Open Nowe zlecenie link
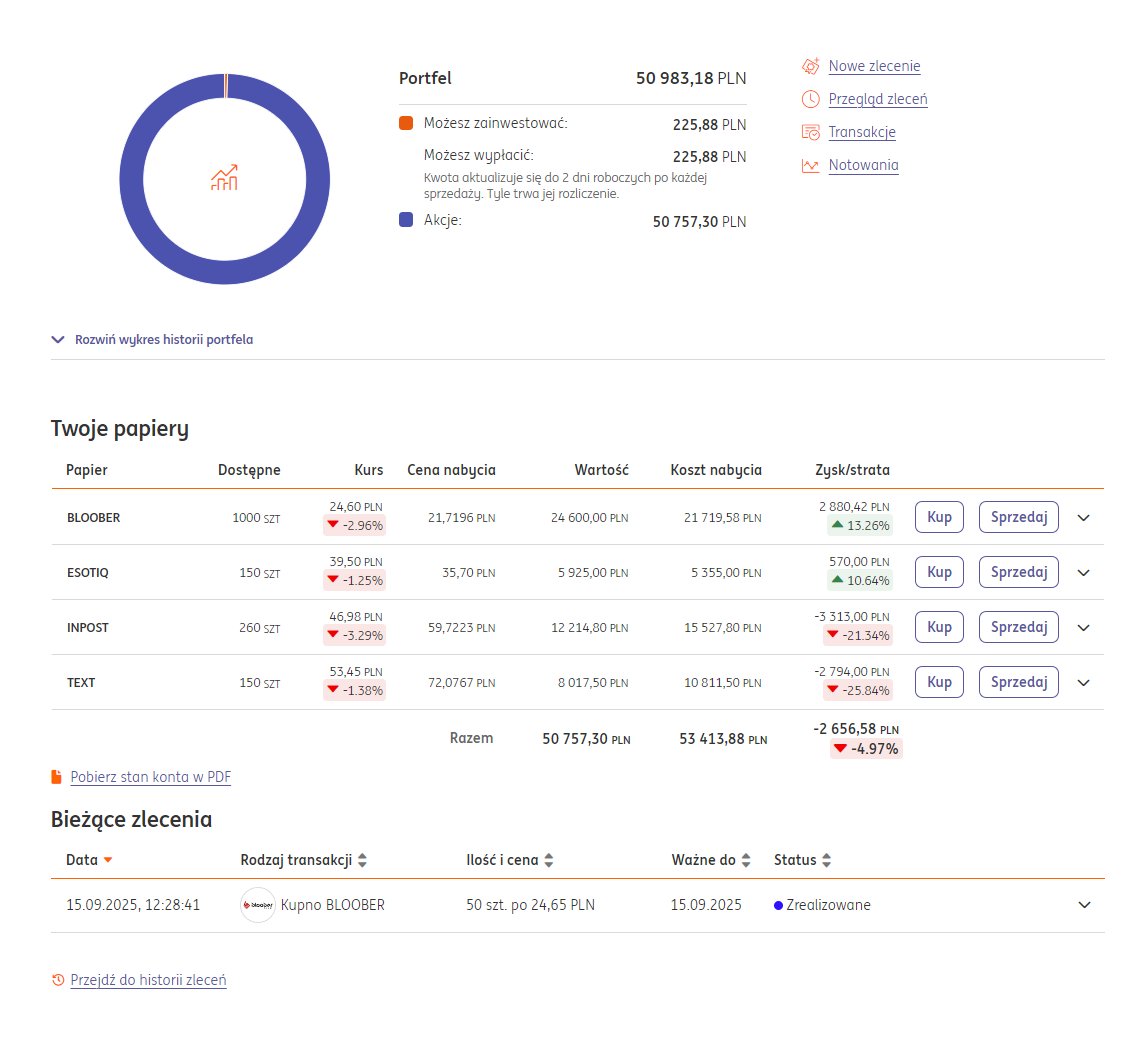This screenshot has width=1139, height=1050. tap(875, 66)
